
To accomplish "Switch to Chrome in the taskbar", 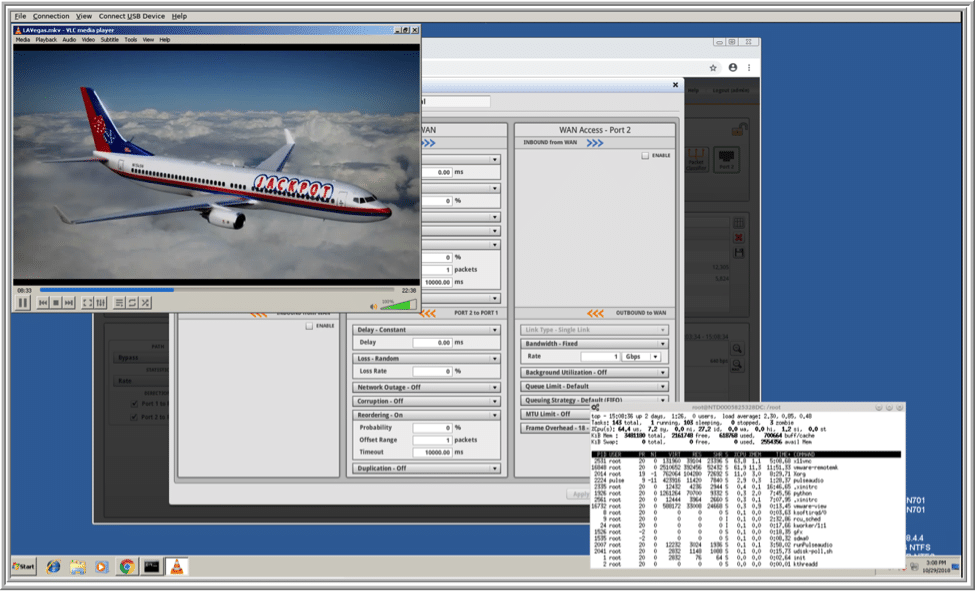I will [x=127, y=567].
